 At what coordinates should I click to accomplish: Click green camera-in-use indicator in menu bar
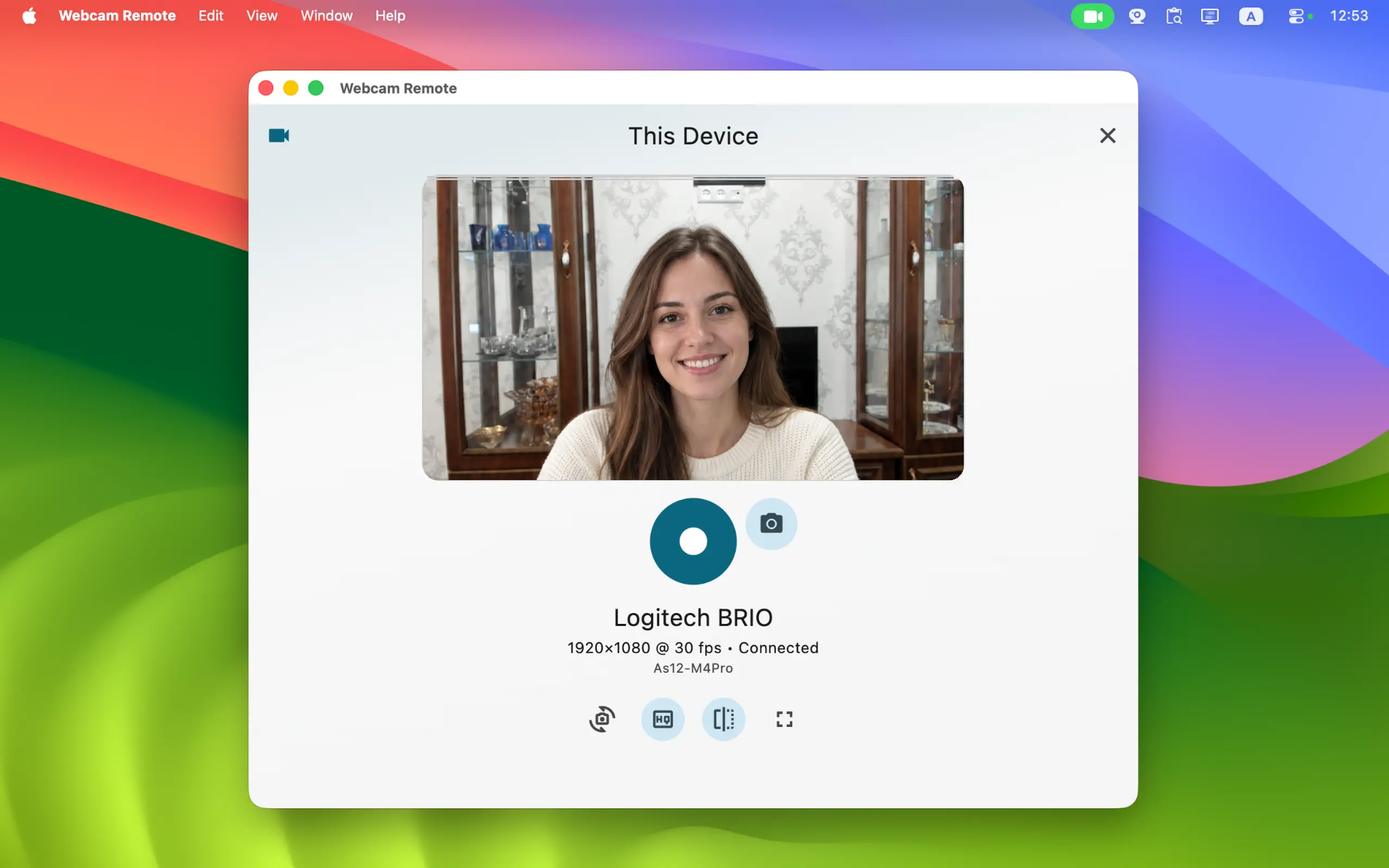coord(1092,16)
